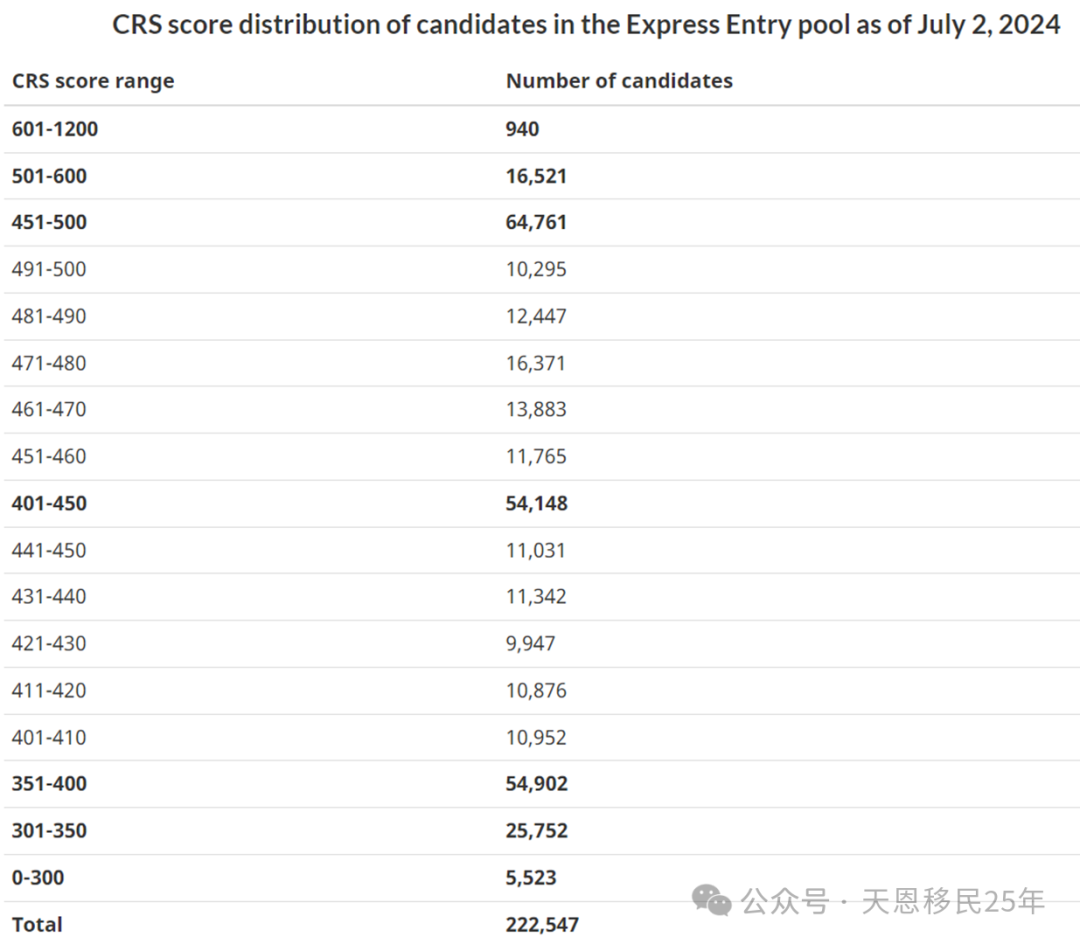
Task: Click the 64,761 candidates total
Action: coord(536,222)
